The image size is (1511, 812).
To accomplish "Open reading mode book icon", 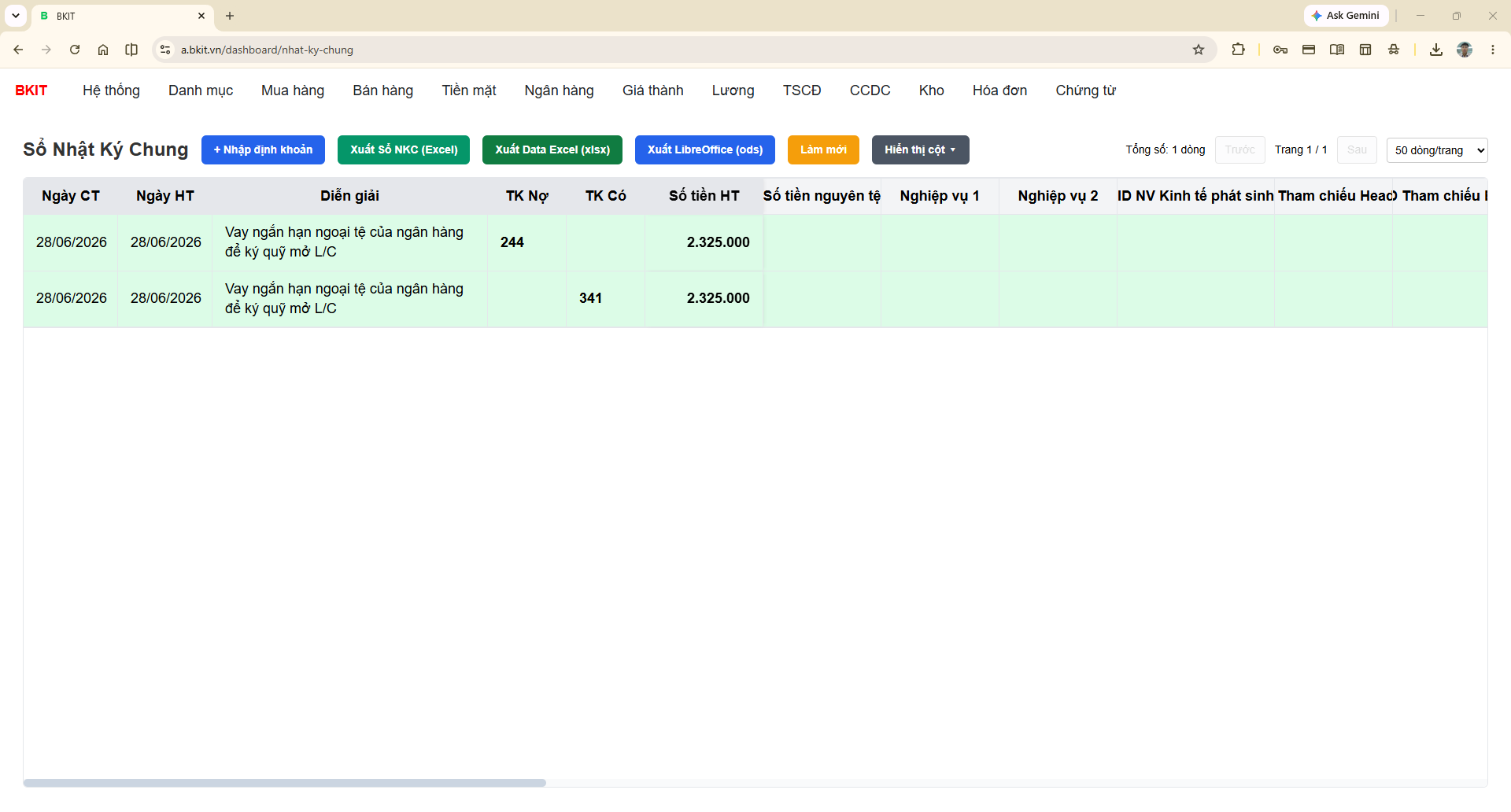I will pos(1337,50).
